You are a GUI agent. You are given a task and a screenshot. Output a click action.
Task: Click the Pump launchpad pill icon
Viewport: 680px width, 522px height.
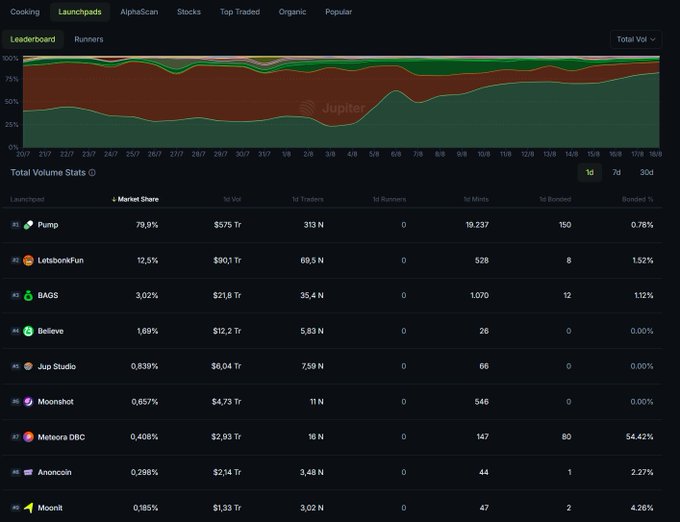(x=28, y=225)
